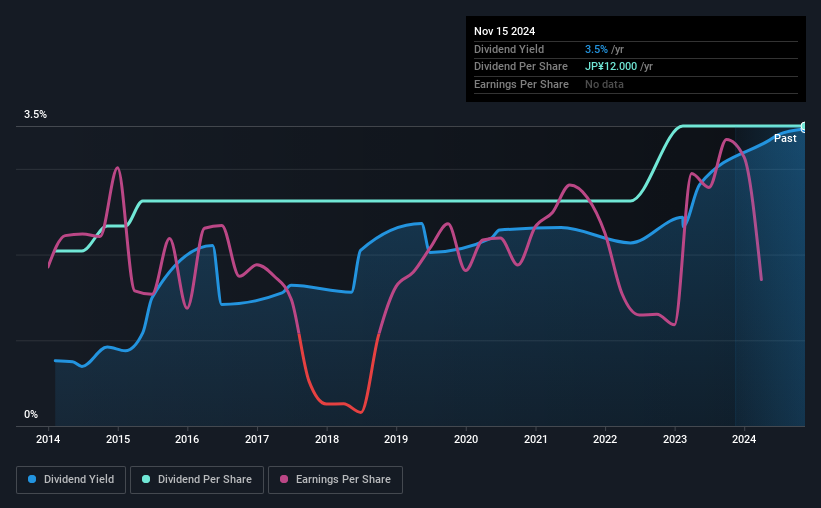Click the 'Past' label on the chart
The height and width of the screenshot is (508, 821).
pos(785,139)
